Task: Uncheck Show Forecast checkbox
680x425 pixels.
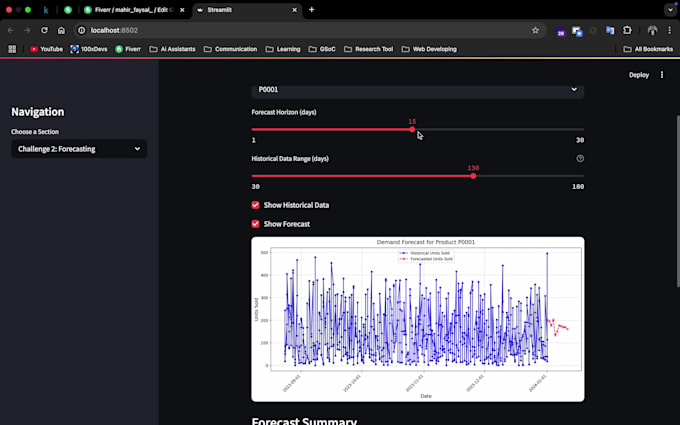Action: click(x=255, y=224)
